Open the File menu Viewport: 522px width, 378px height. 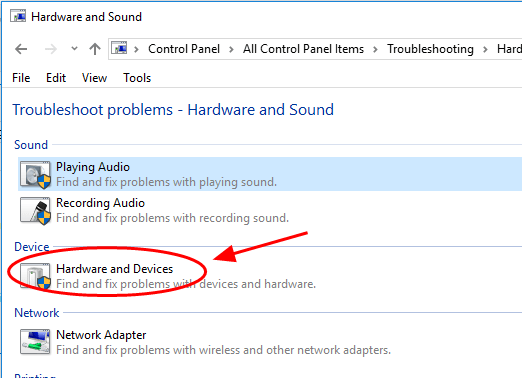(21, 78)
